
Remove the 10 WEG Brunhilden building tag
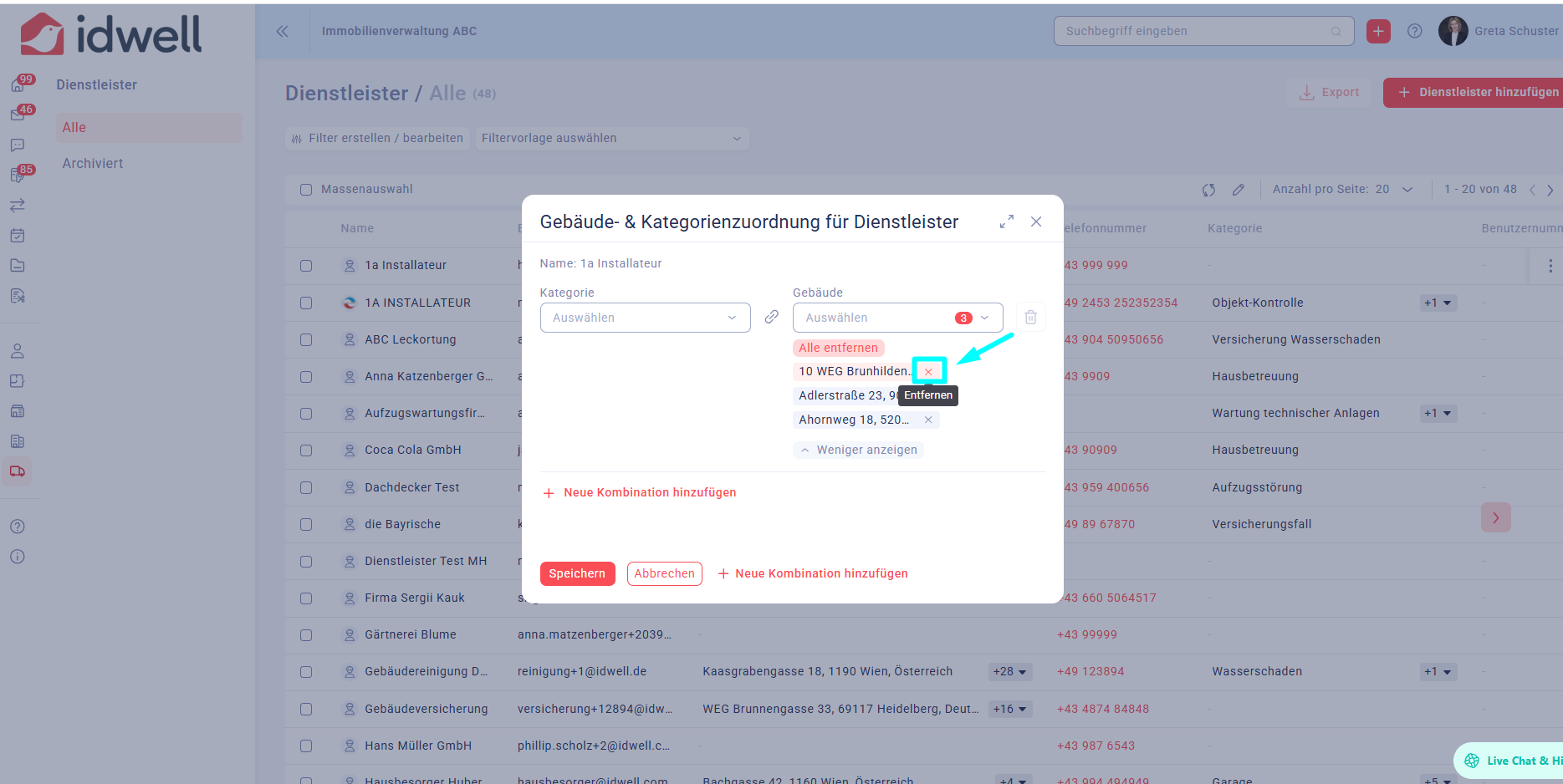click(928, 372)
